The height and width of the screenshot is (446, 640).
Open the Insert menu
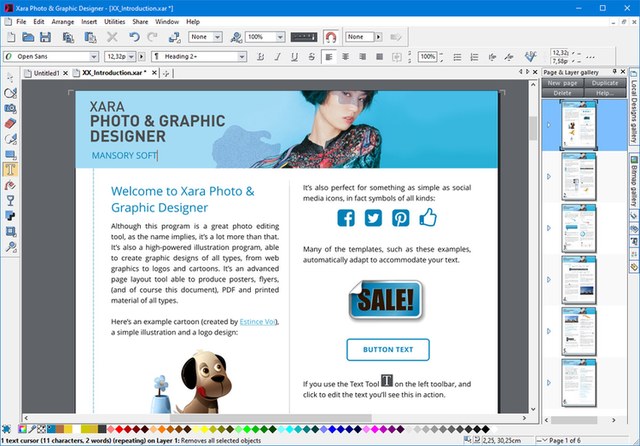[89, 22]
